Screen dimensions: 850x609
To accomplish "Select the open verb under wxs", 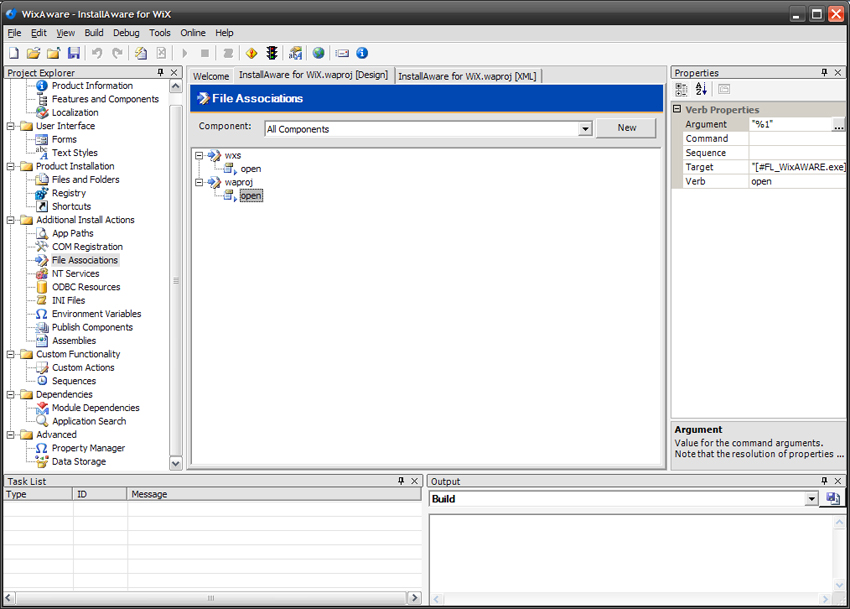I will pos(250,169).
